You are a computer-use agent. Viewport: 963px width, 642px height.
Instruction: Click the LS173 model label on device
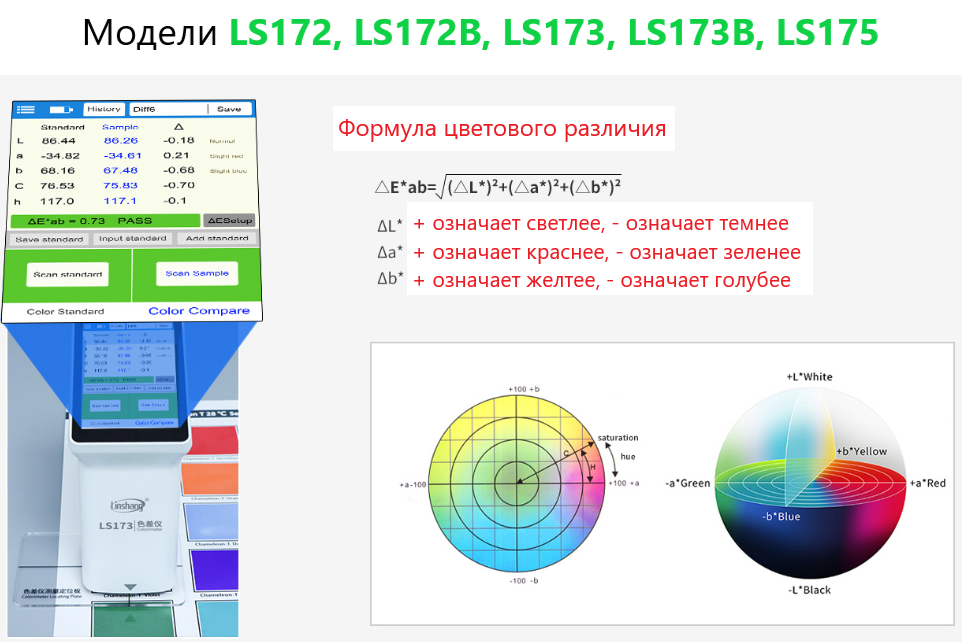point(116,525)
